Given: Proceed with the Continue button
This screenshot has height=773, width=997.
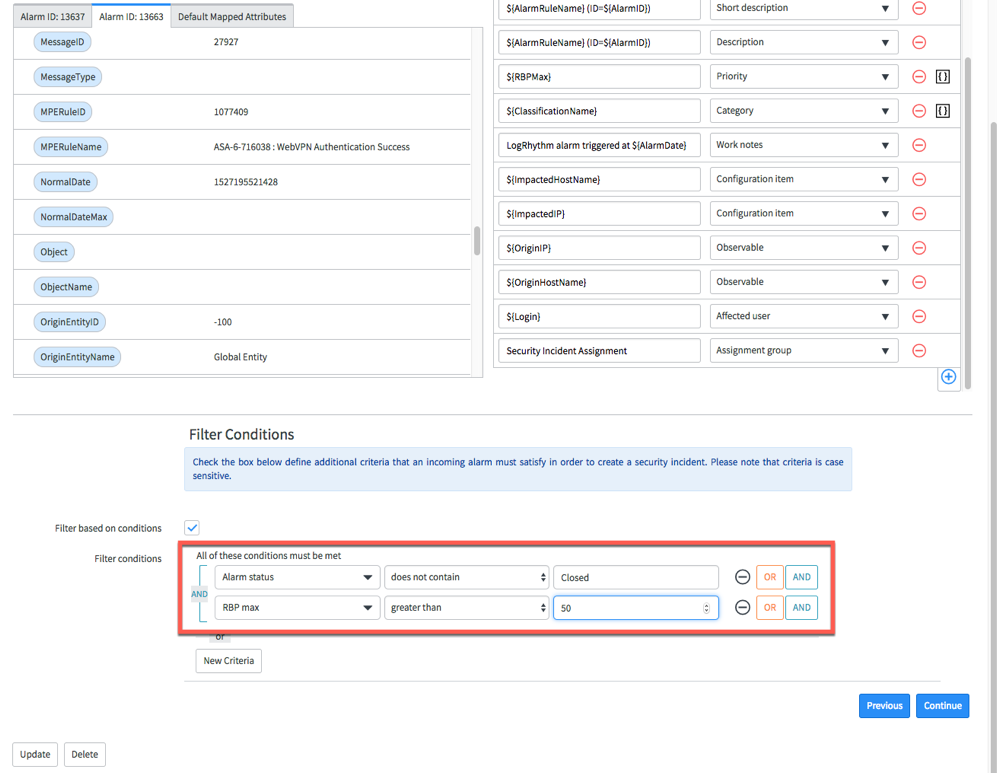Looking at the screenshot, I should pyautogui.click(x=942, y=706).
